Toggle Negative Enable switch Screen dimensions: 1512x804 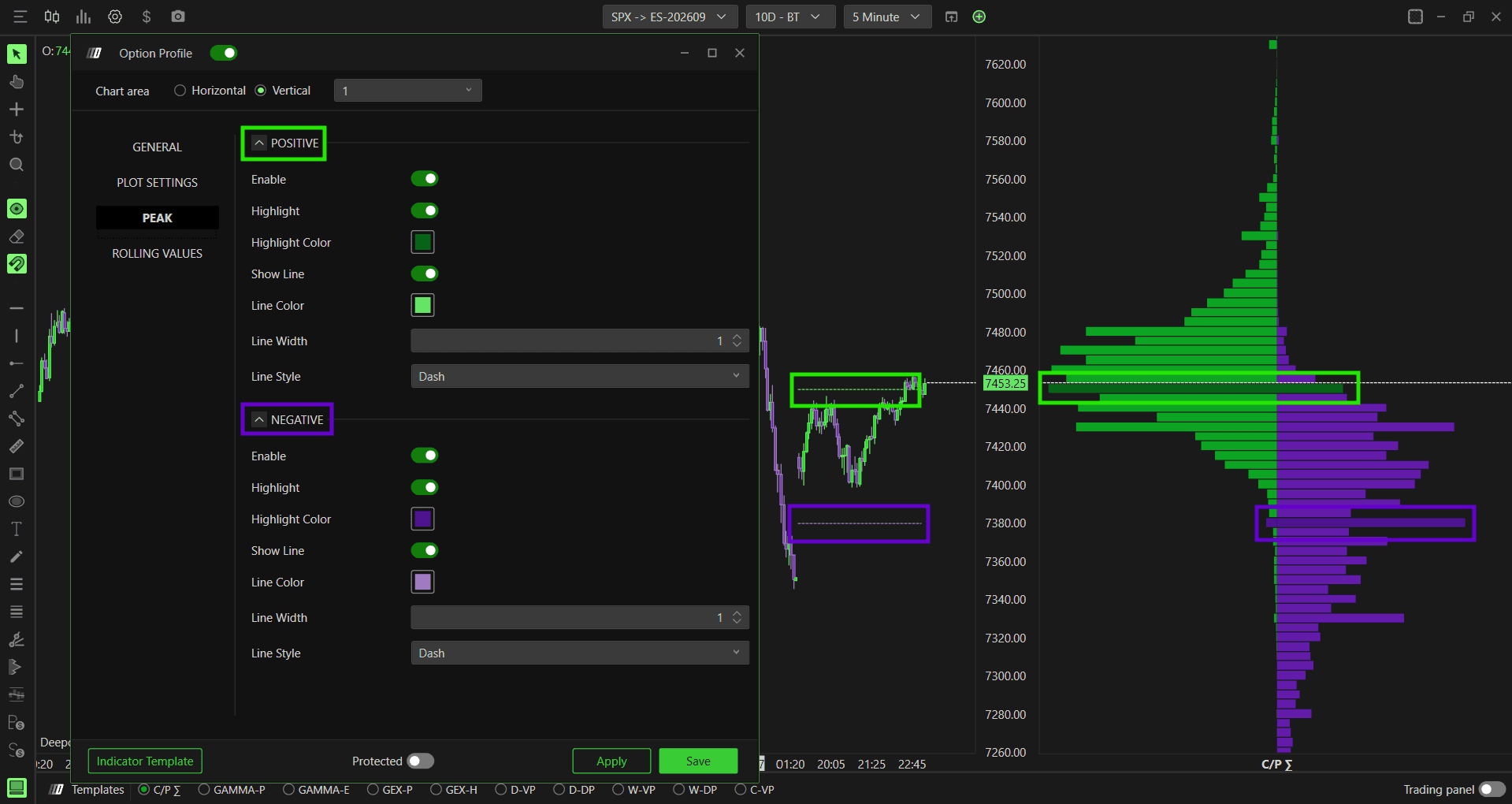click(x=425, y=456)
